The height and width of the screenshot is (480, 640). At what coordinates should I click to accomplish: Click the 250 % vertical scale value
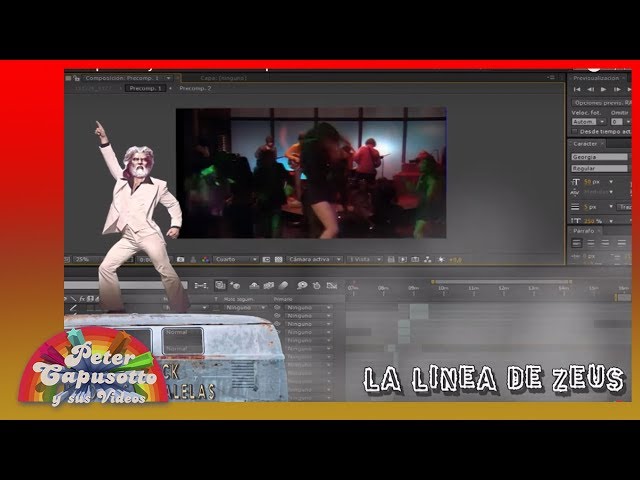(593, 221)
